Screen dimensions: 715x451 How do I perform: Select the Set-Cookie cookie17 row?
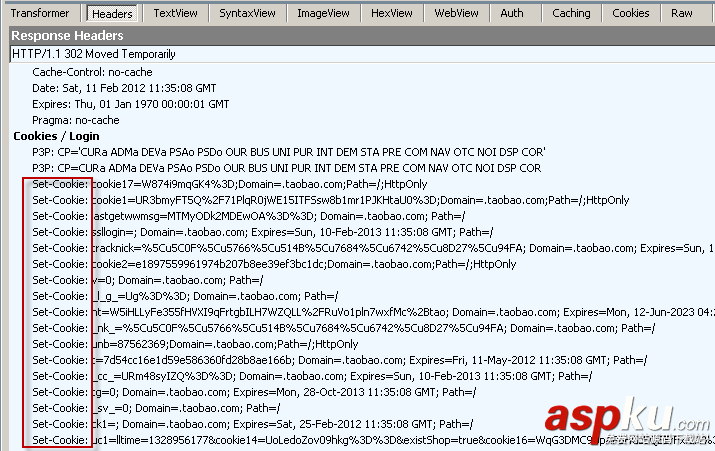pyautogui.click(x=229, y=184)
